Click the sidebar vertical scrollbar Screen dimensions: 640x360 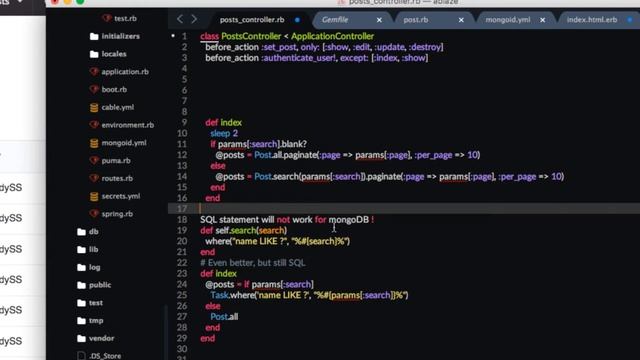(x=165, y=331)
